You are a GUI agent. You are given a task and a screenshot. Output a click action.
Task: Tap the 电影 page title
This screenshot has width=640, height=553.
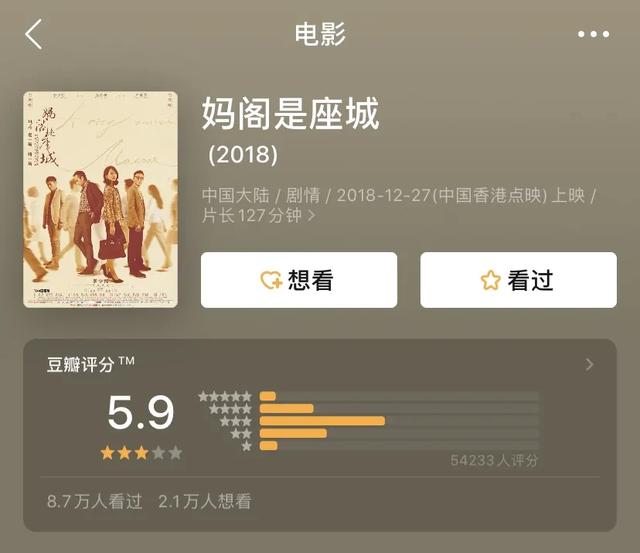pyautogui.click(x=320, y=34)
